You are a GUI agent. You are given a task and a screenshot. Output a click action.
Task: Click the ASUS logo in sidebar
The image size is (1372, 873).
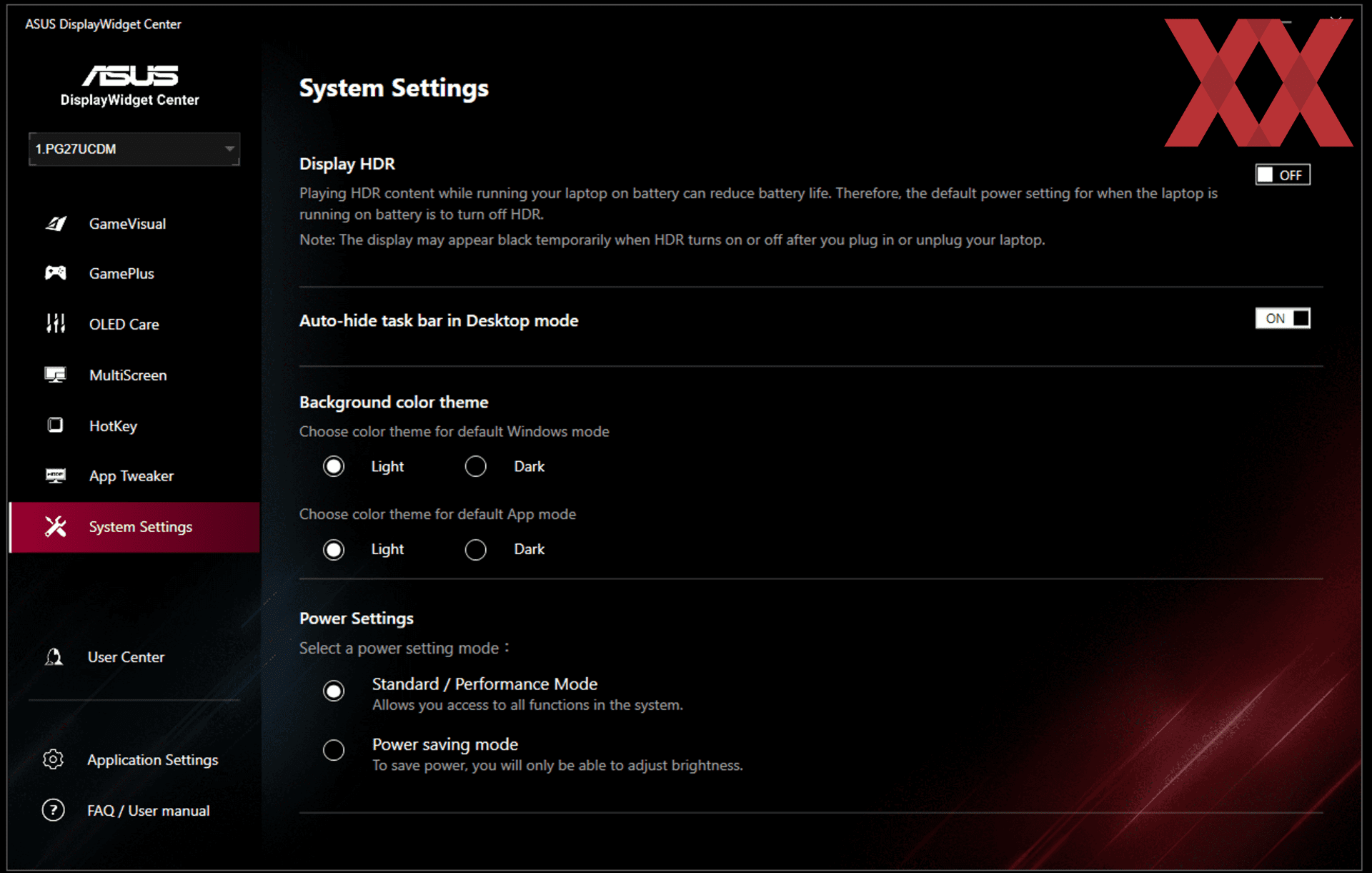click(130, 75)
